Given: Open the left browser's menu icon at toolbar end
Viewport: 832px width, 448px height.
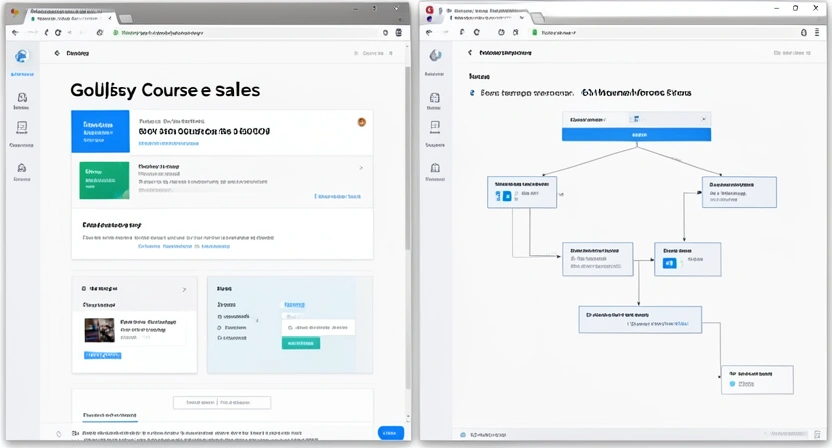Looking at the screenshot, I should point(398,32).
